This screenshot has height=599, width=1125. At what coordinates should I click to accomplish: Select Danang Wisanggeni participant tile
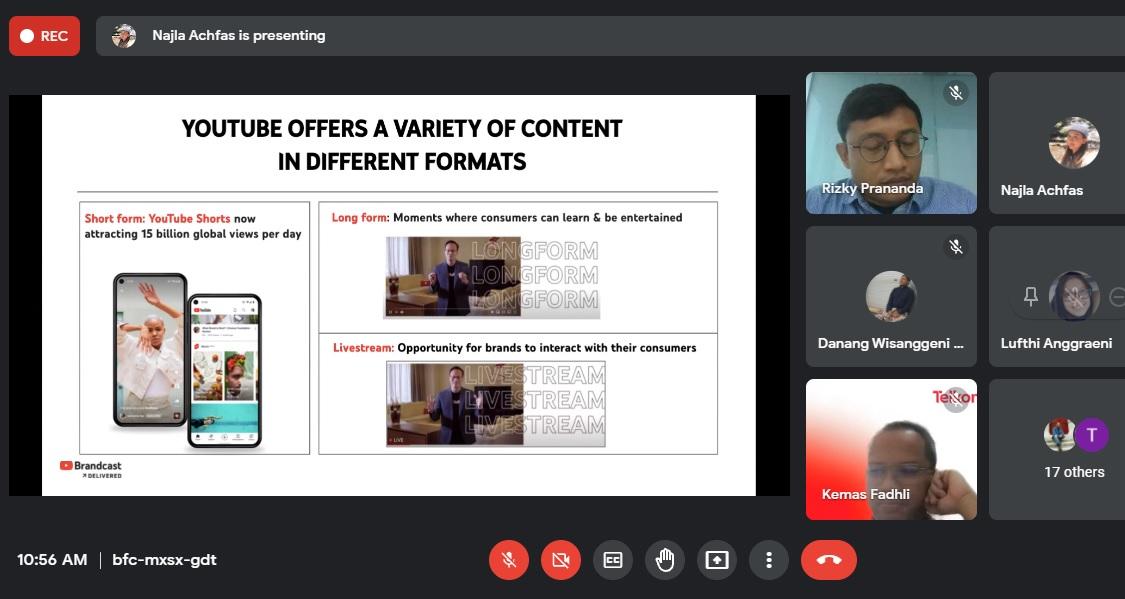point(891,296)
